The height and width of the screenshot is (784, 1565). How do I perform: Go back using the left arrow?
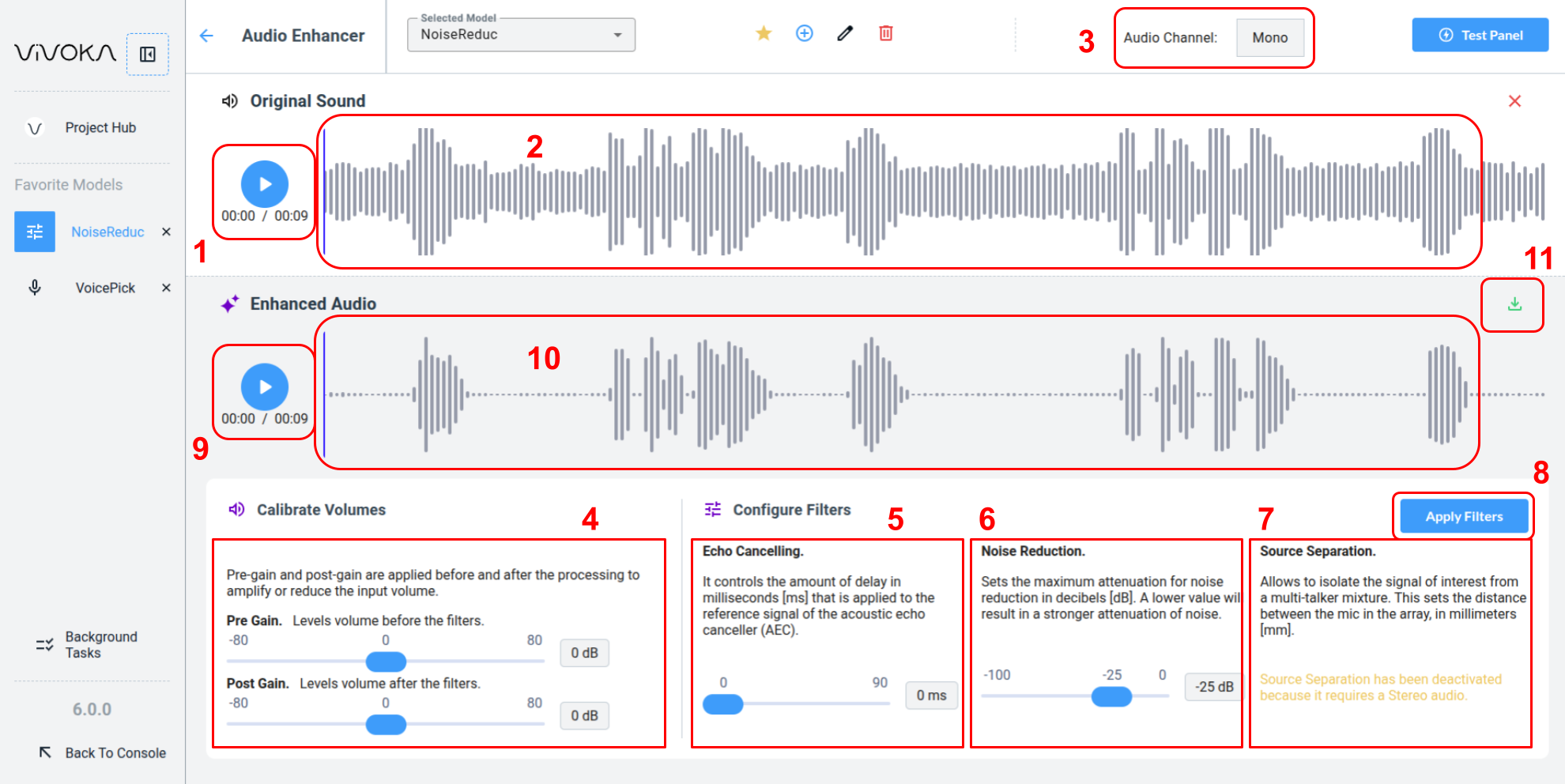pyautogui.click(x=206, y=36)
